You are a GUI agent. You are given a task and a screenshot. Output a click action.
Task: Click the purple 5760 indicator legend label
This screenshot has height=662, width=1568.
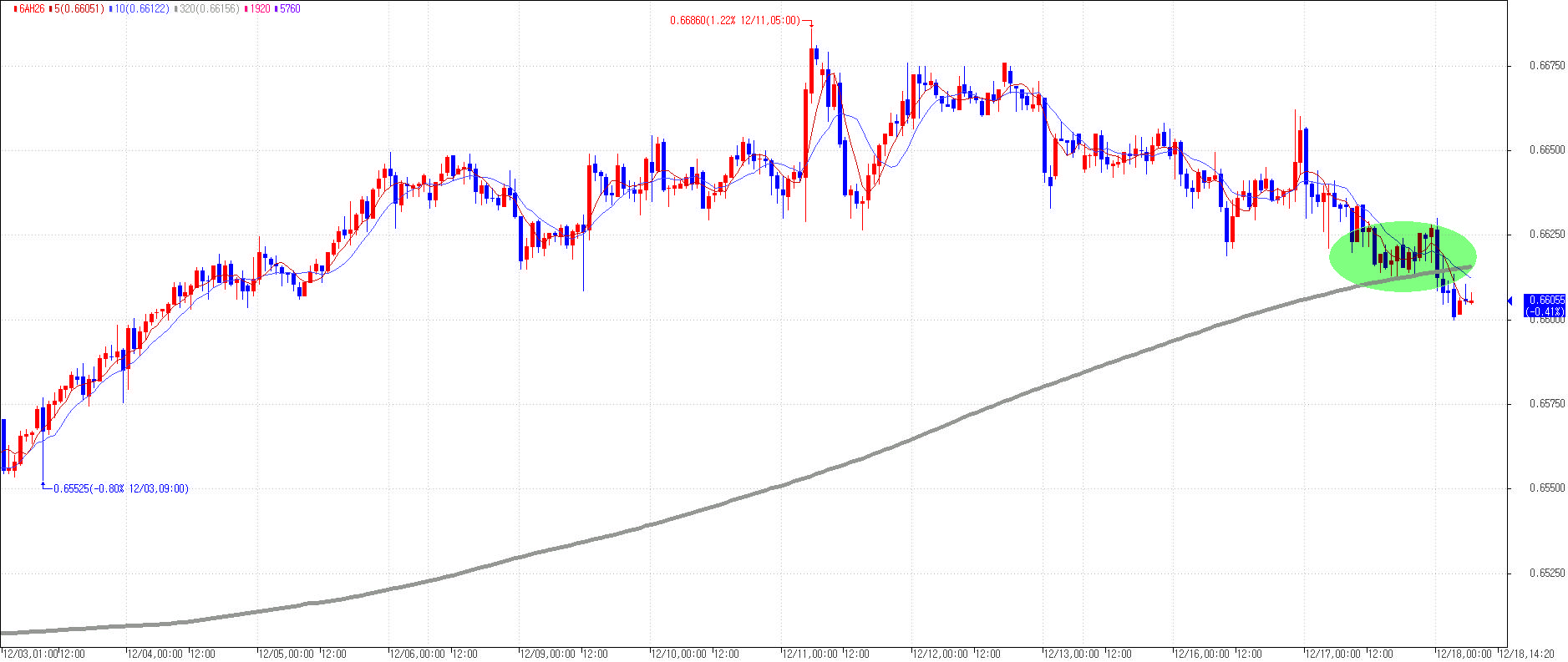290,9
